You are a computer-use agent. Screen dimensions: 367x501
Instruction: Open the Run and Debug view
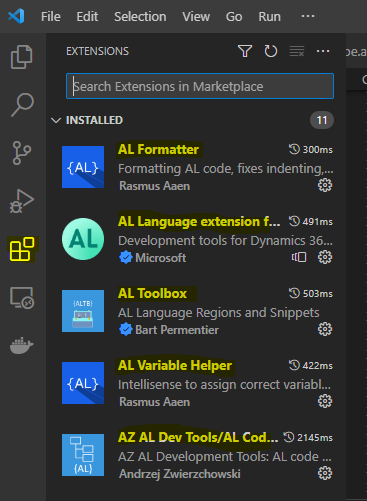click(x=22, y=201)
